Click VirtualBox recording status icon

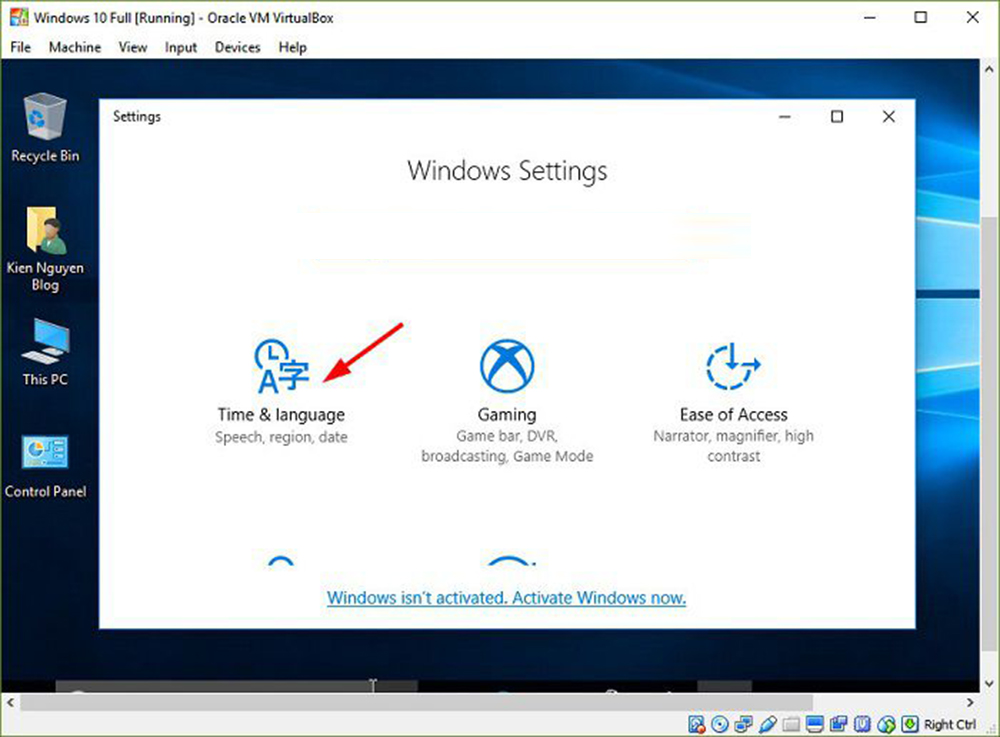pyautogui.click(x=838, y=724)
